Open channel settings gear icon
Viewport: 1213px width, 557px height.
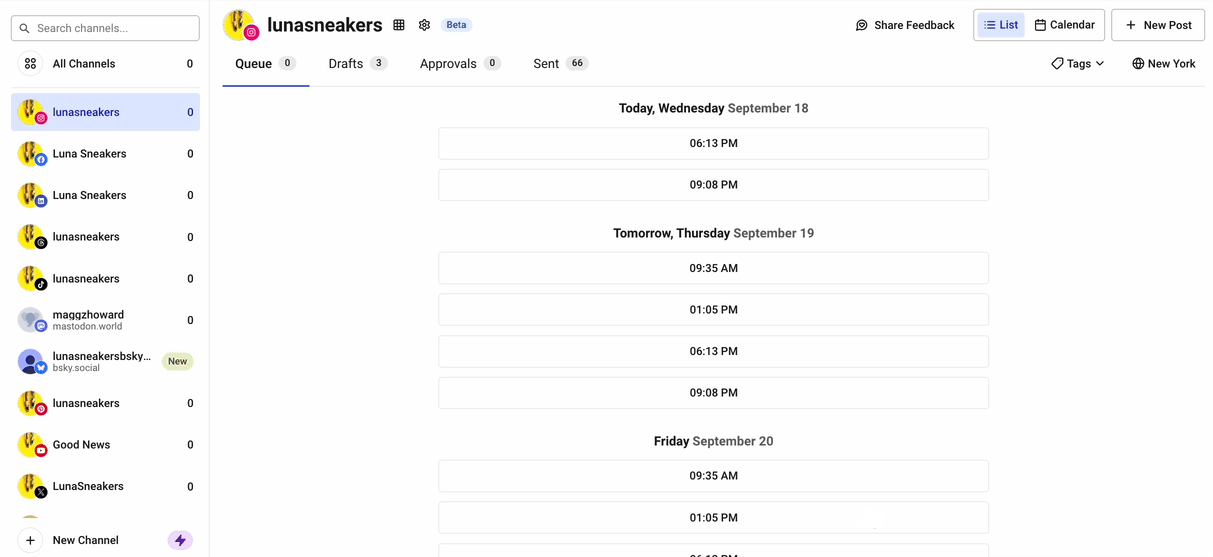pos(424,25)
